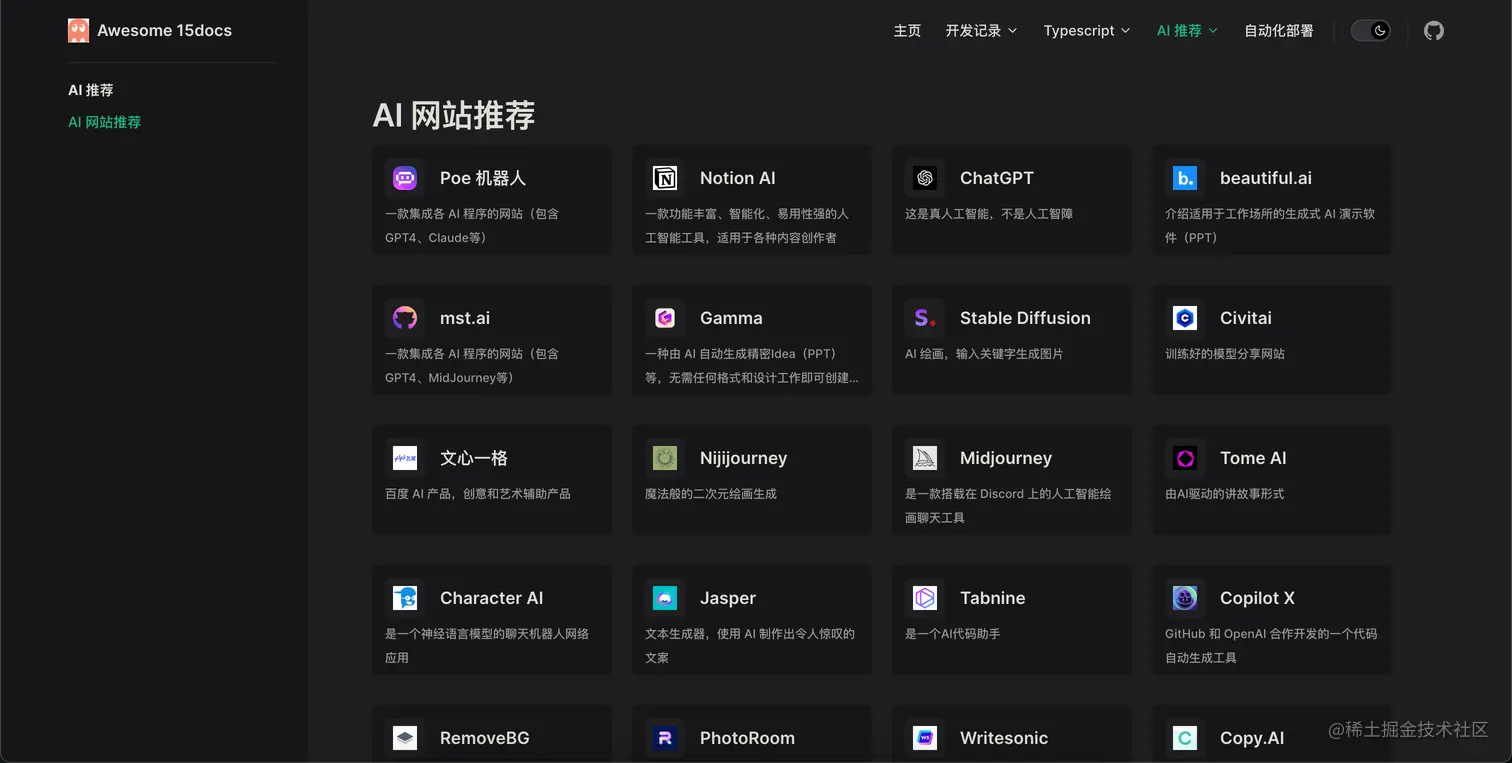Expand the 开发记录 dropdown
The width and height of the screenshot is (1512, 763).
(x=980, y=30)
